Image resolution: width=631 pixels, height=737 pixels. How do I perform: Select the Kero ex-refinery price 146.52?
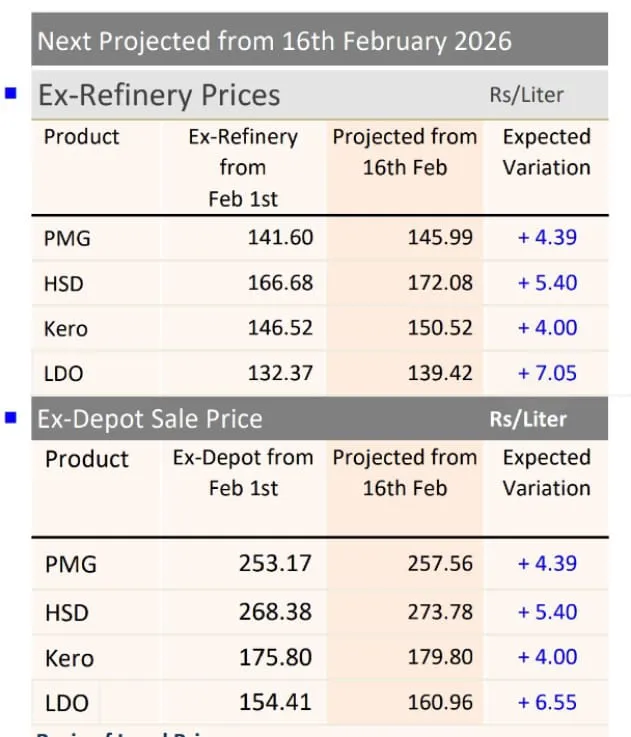(280, 328)
